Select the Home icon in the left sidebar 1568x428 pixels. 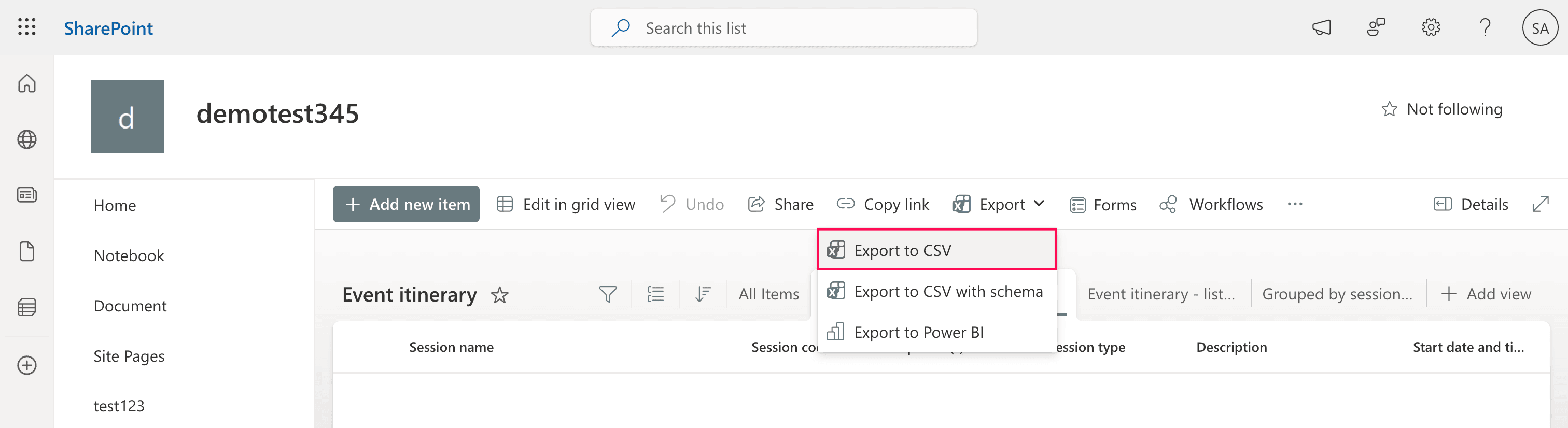click(x=27, y=84)
